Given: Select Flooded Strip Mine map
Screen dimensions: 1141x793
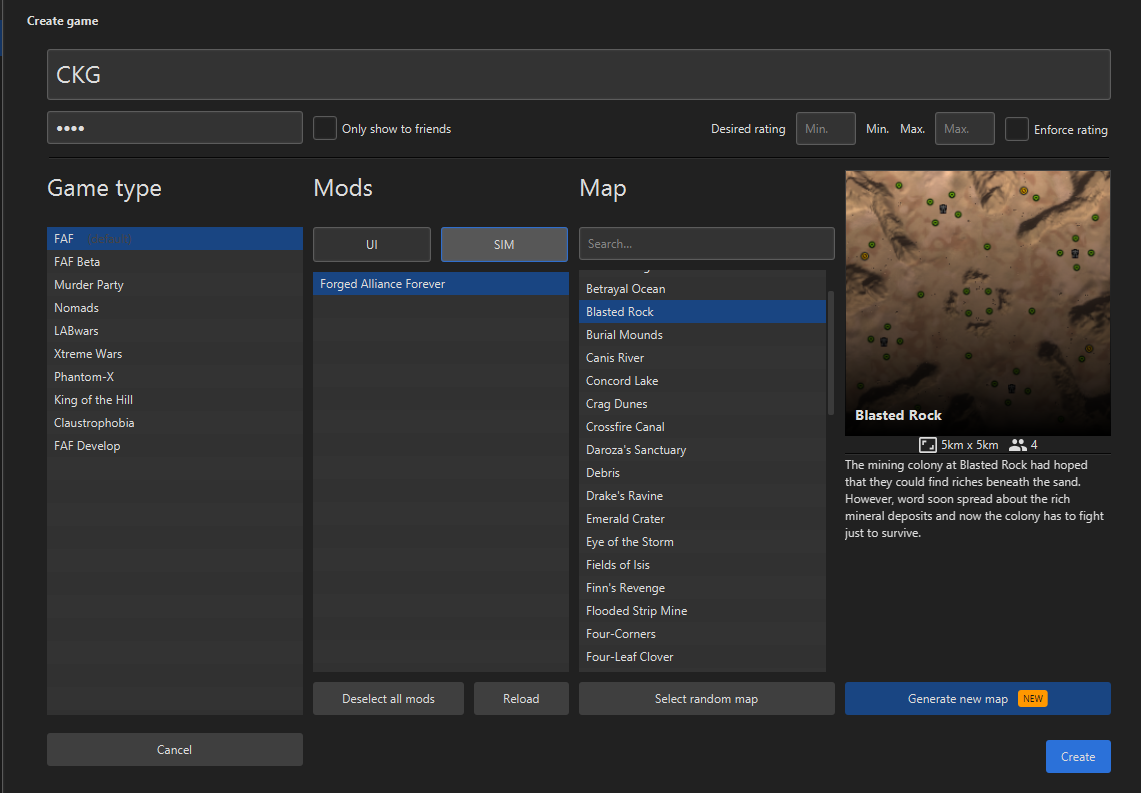Looking at the screenshot, I should [x=702, y=611].
